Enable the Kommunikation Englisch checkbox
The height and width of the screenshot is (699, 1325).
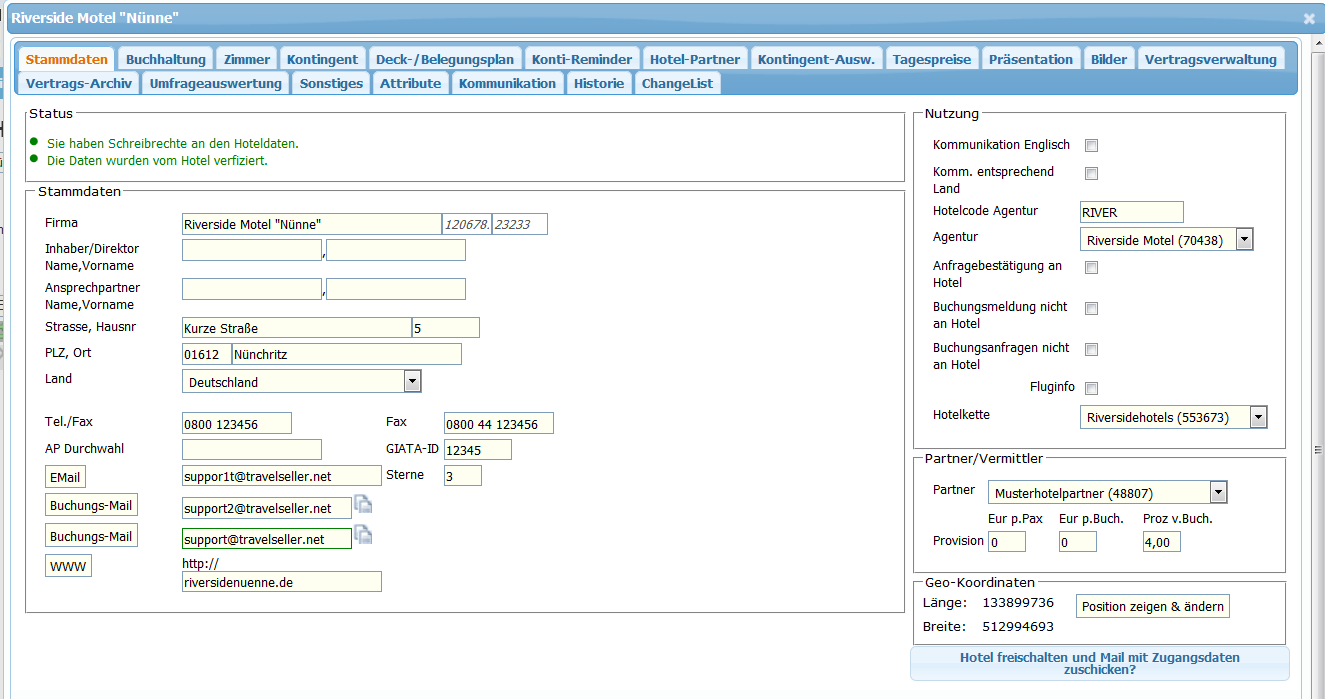point(1092,145)
